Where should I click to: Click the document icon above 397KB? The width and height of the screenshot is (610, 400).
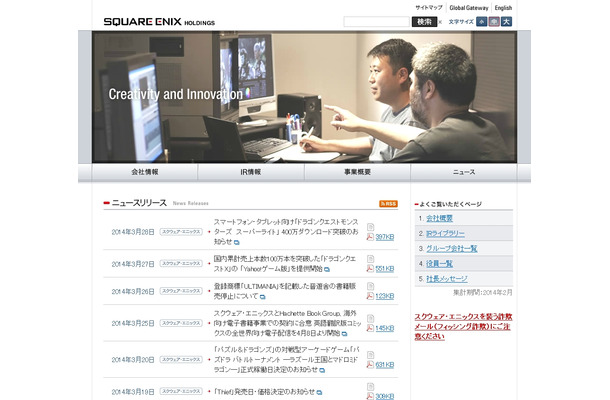click(x=370, y=227)
